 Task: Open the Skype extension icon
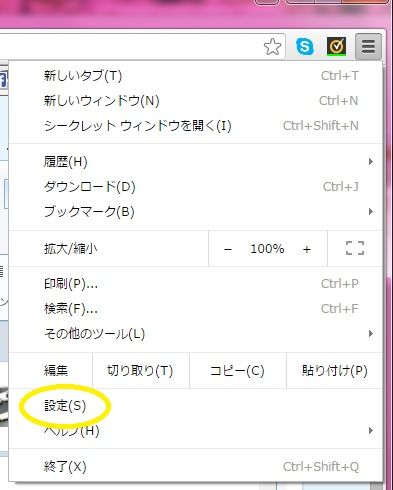tap(305, 46)
